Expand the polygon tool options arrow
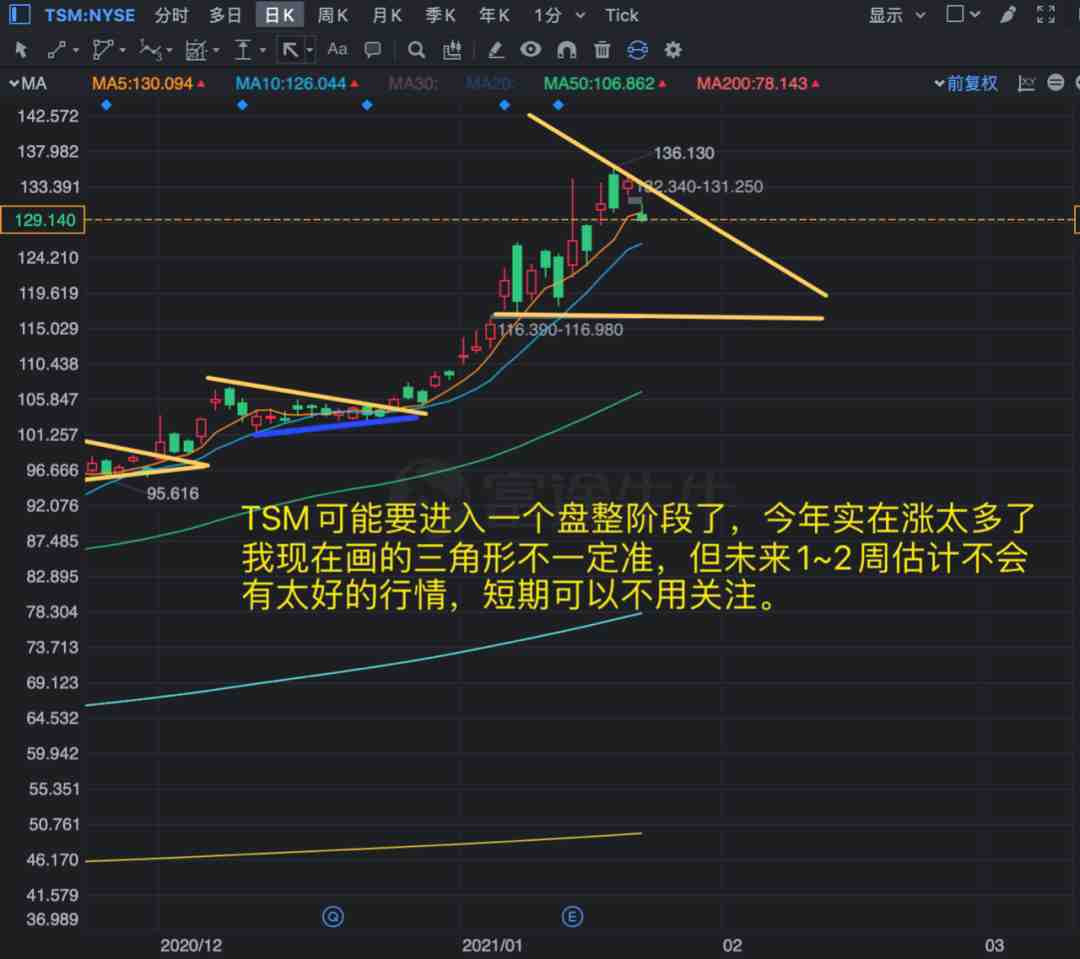Image resolution: width=1080 pixels, height=959 pixels. (x=122, y=50)
